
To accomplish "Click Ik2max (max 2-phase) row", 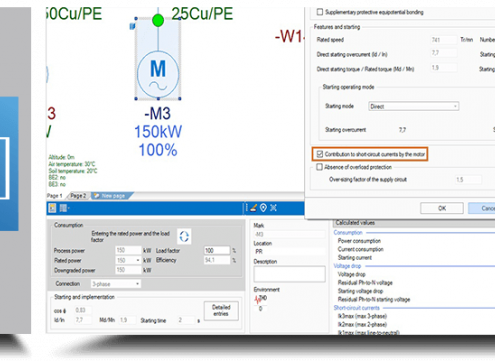I will click(362, 324).
